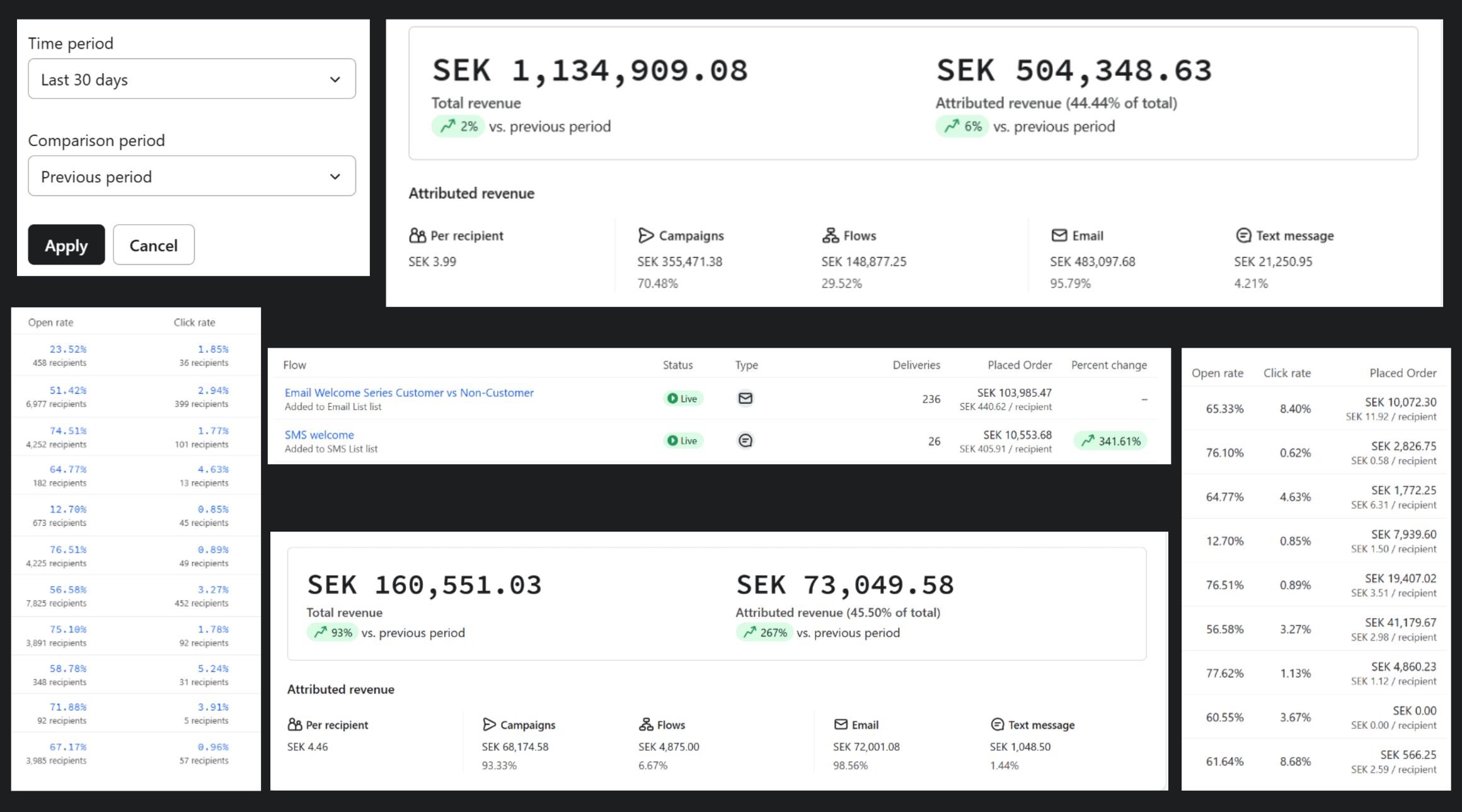Click Click rate header in left table

pos(194,323)
